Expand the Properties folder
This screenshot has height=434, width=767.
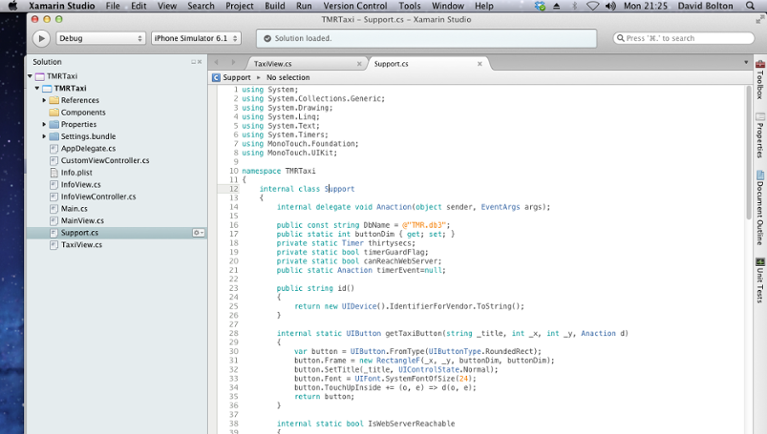tap(44, 124)
